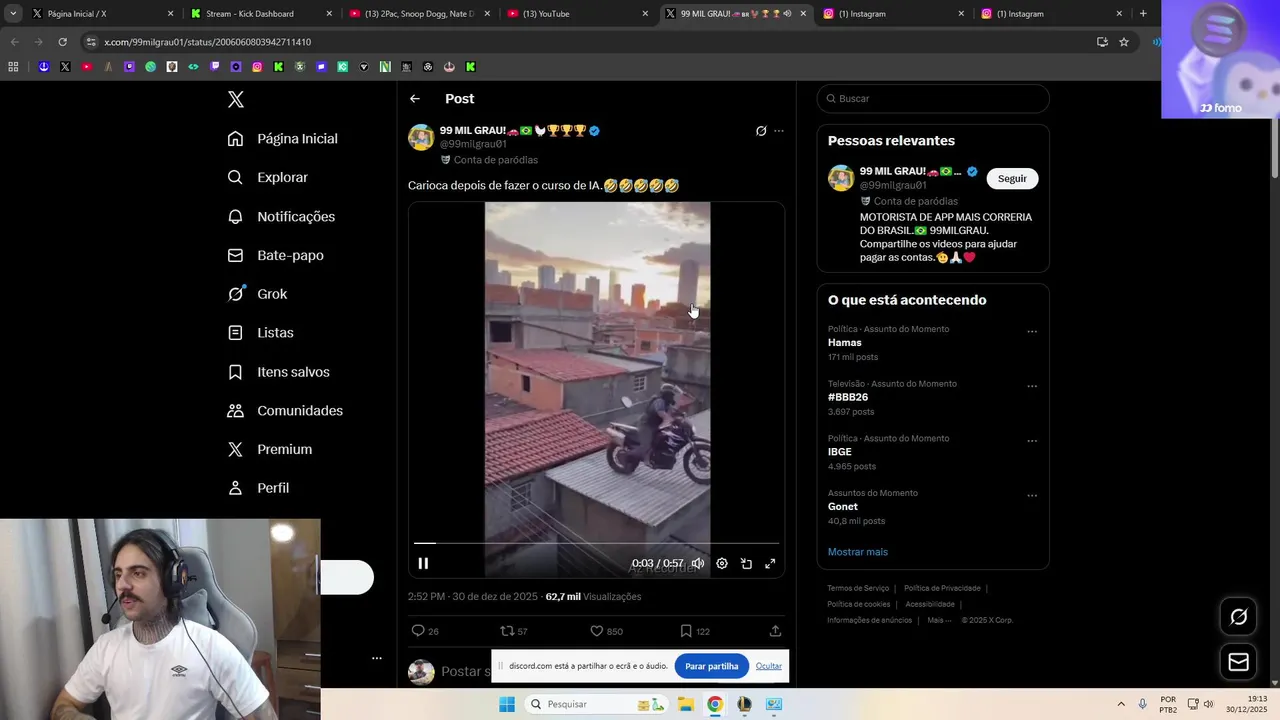Click the back arrow next to Post
Viewport: 1280px width, 720px height.
point(415,99)
